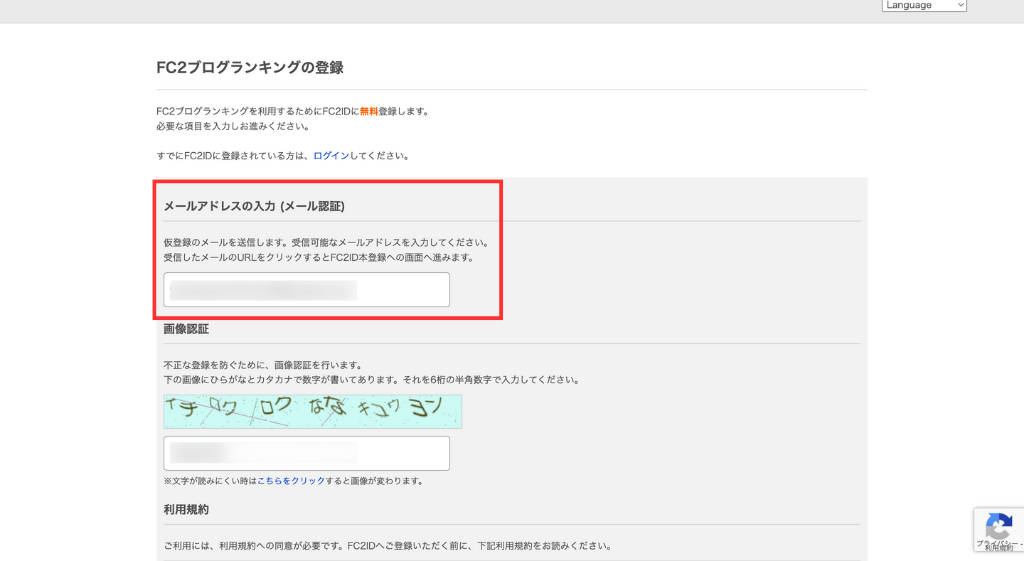Focus the email address input field
The width and height of the screenshot is (1024, 561).
point(306,289)
